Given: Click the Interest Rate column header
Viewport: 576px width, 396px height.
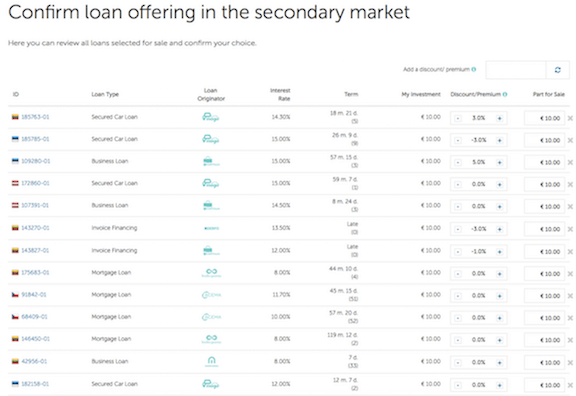Looking at the screenshot, I should (x=280, y=94).
